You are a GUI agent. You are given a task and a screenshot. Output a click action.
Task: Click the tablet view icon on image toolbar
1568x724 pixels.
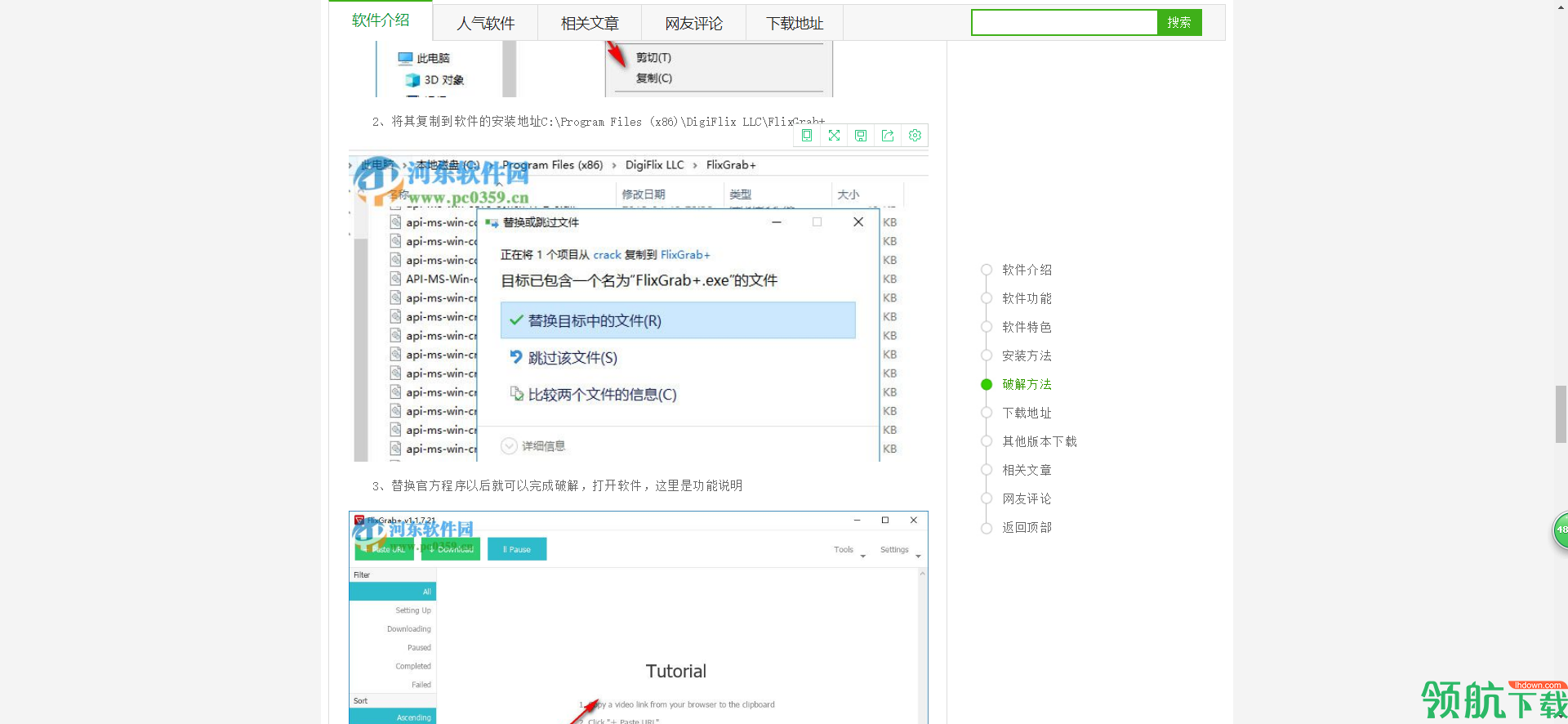coord(807,136)
